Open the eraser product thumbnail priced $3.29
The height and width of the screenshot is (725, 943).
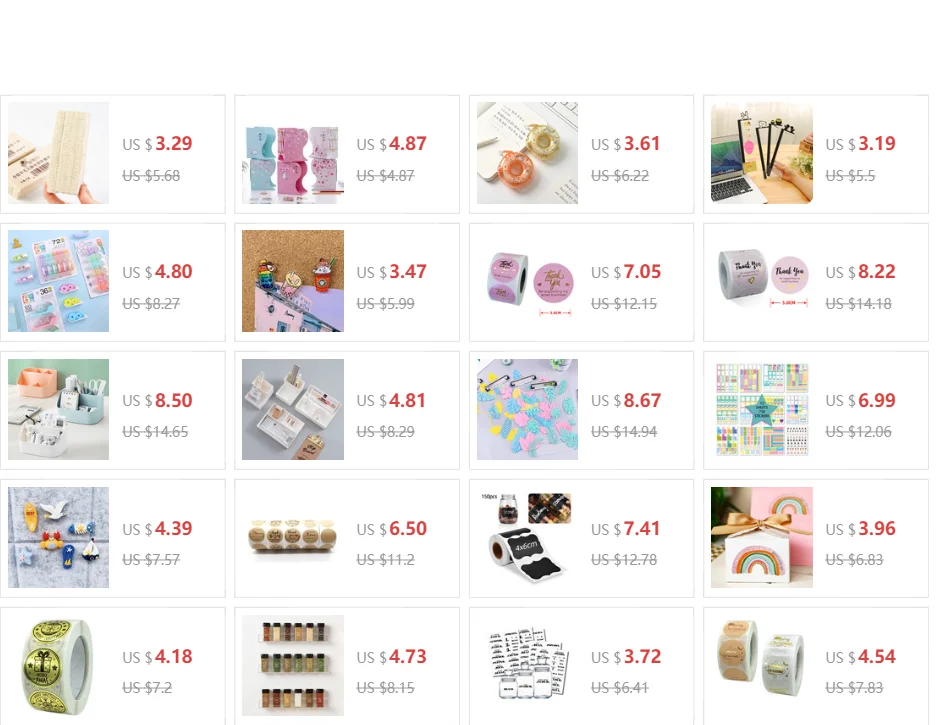58,153
